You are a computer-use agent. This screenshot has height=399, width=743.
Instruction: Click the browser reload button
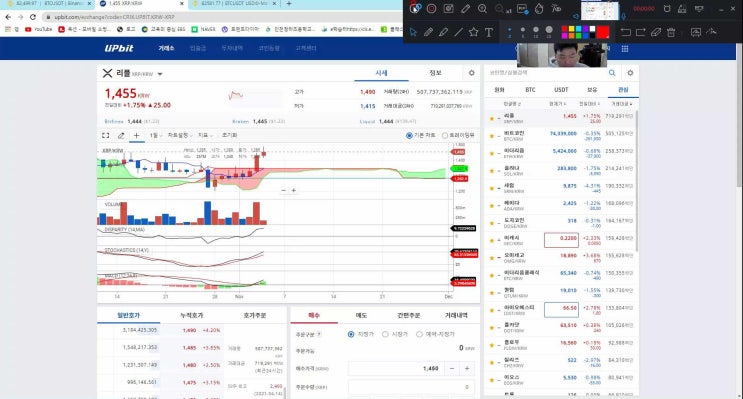tap(33, 17)
